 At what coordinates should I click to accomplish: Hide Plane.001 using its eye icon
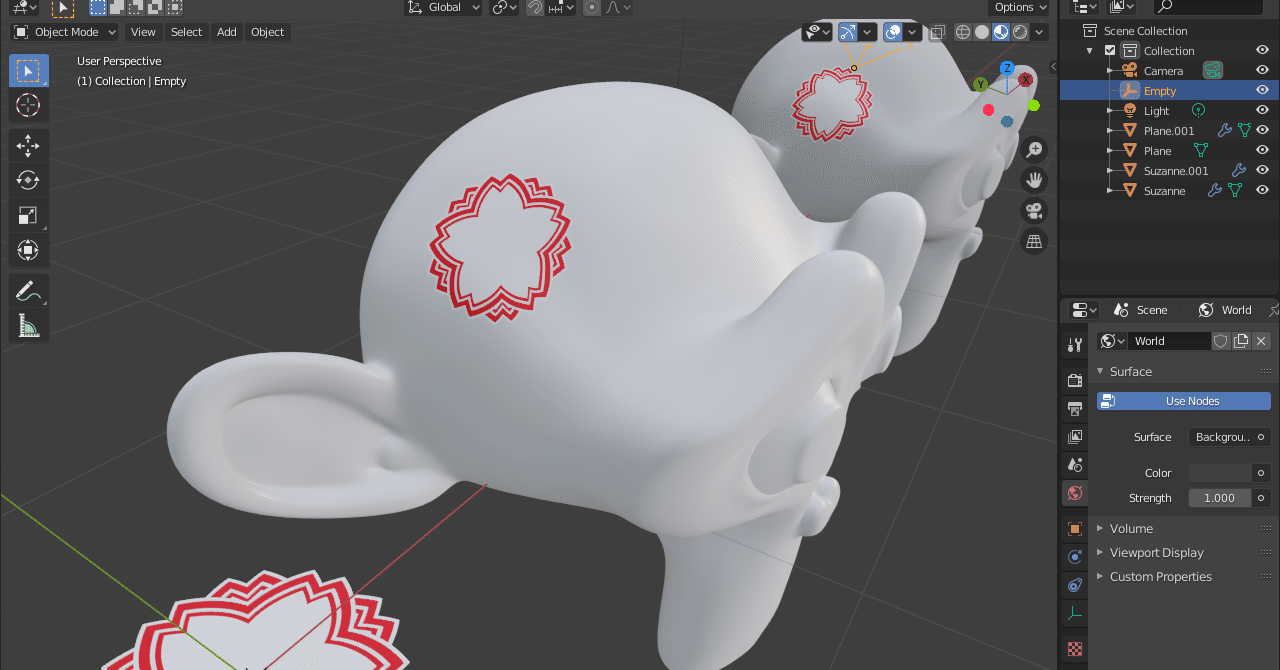pos(1262,130)
